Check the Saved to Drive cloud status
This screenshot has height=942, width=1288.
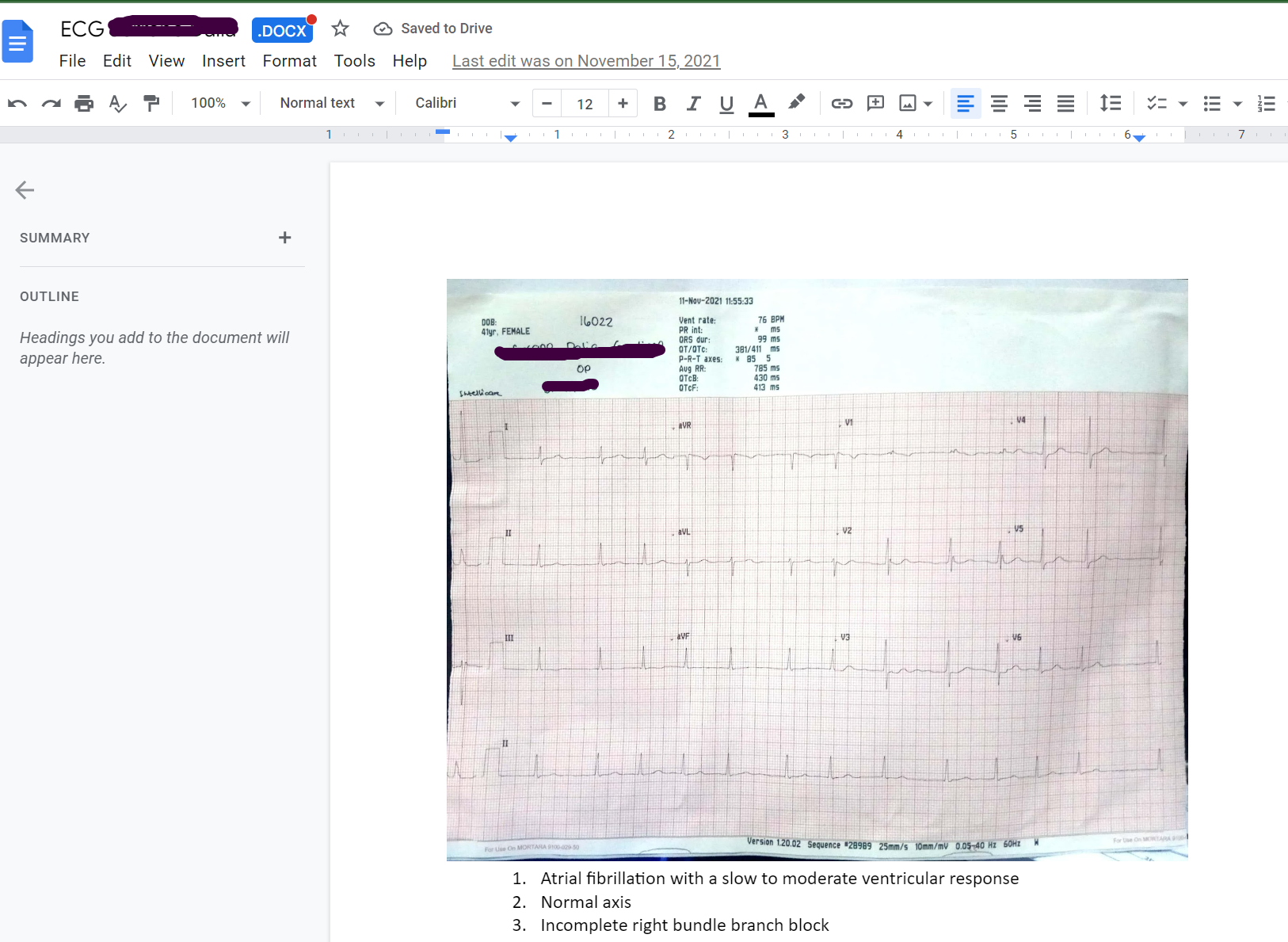433,29
